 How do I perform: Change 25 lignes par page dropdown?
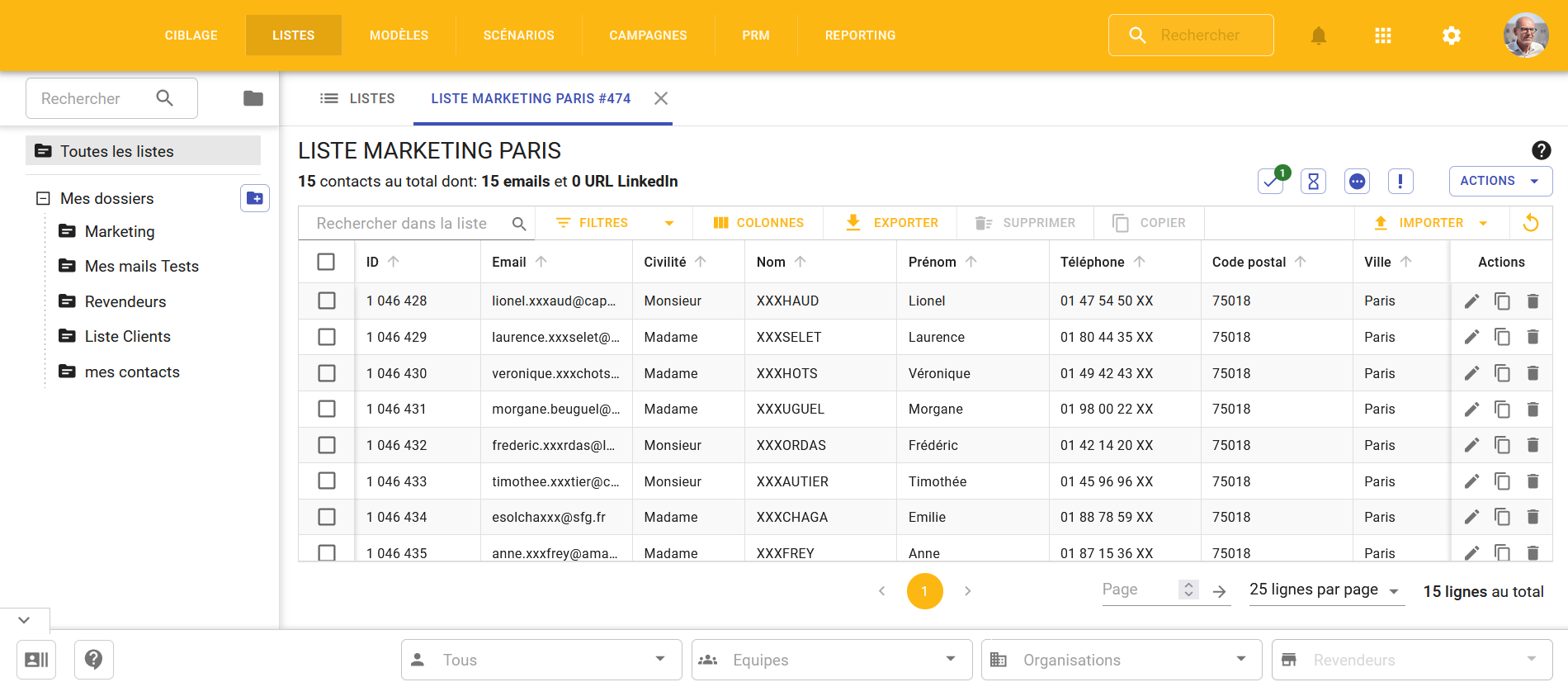[x=1326, y=590]
